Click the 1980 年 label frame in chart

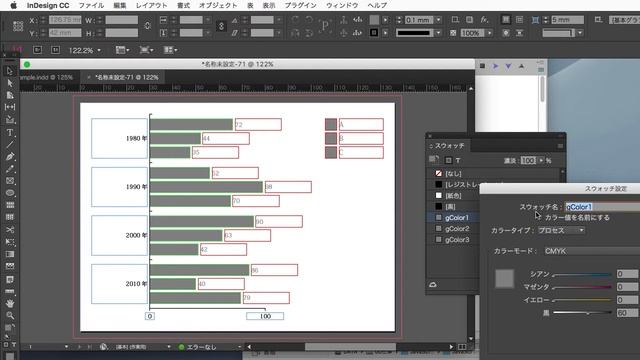point(119,138)
